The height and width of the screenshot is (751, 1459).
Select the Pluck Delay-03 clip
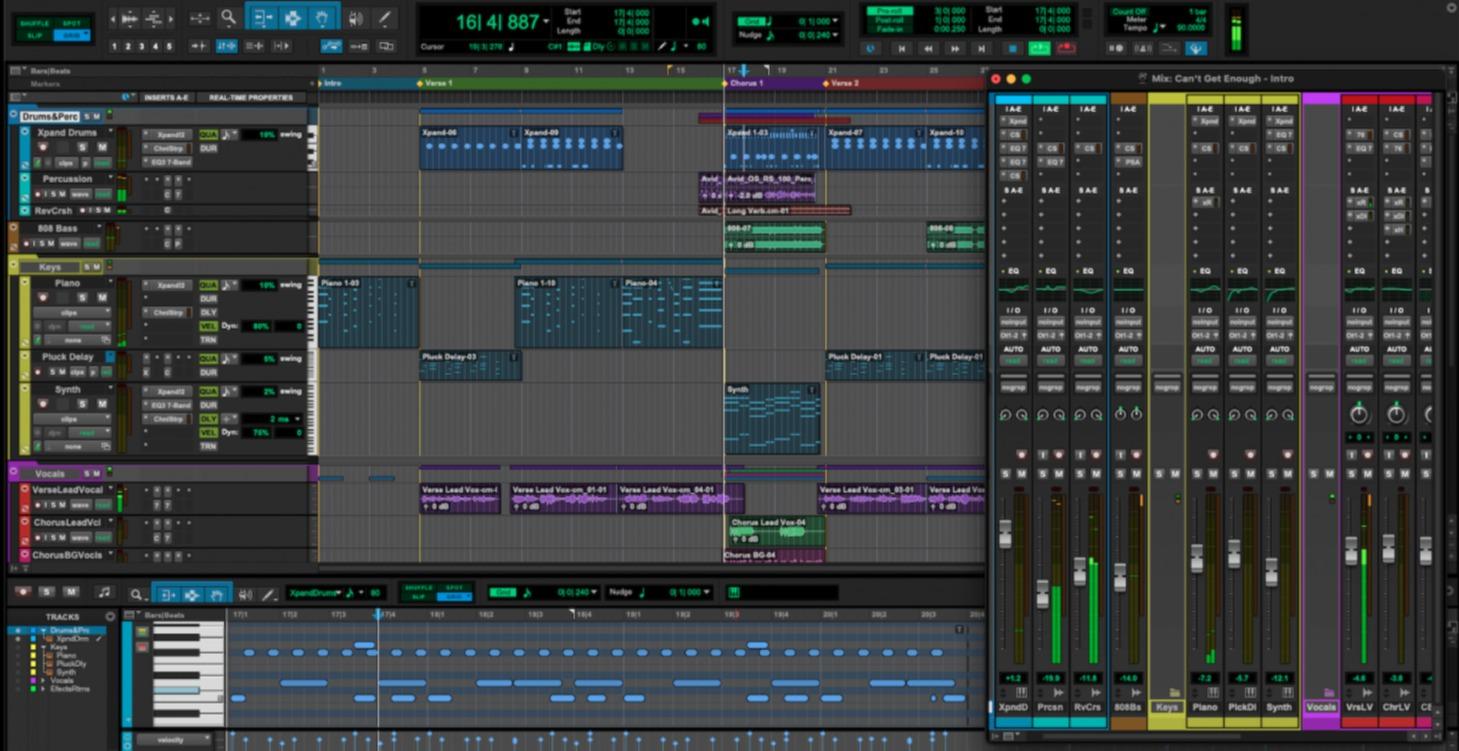[470, 366]
